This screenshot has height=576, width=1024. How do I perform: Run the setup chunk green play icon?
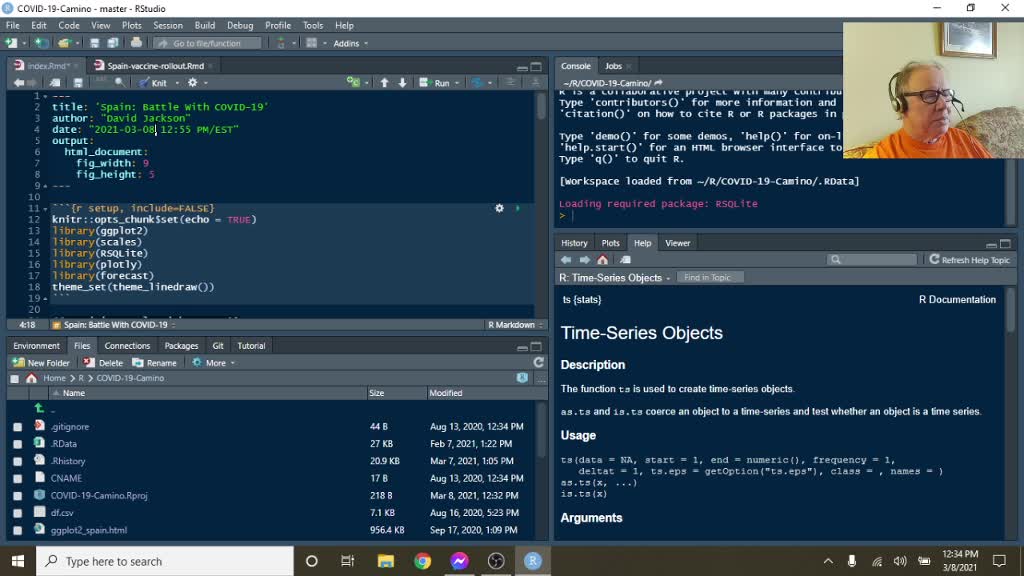517,208
